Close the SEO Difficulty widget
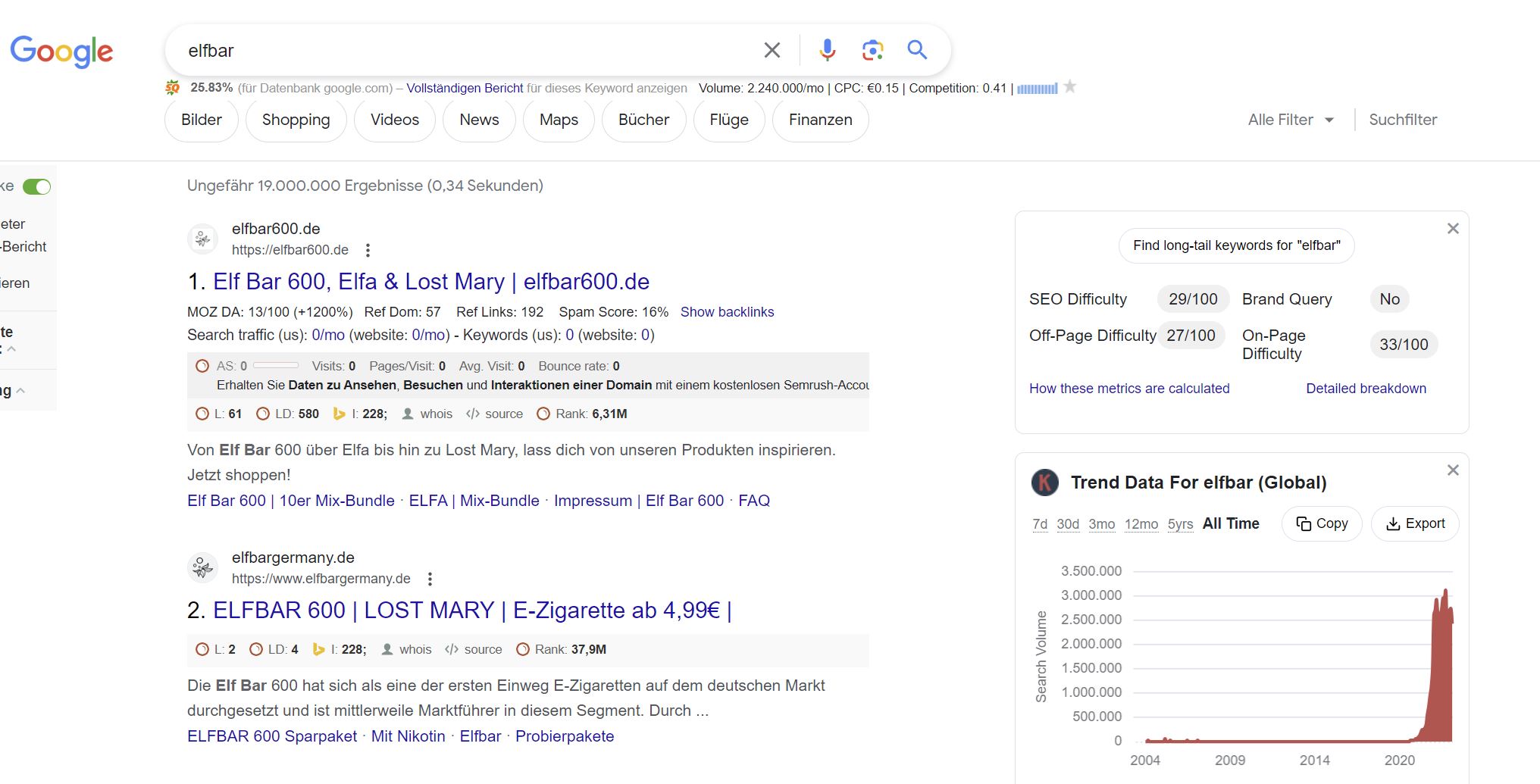The image size is (1540, 784). pyautogui.click(x=1453, y=229)
